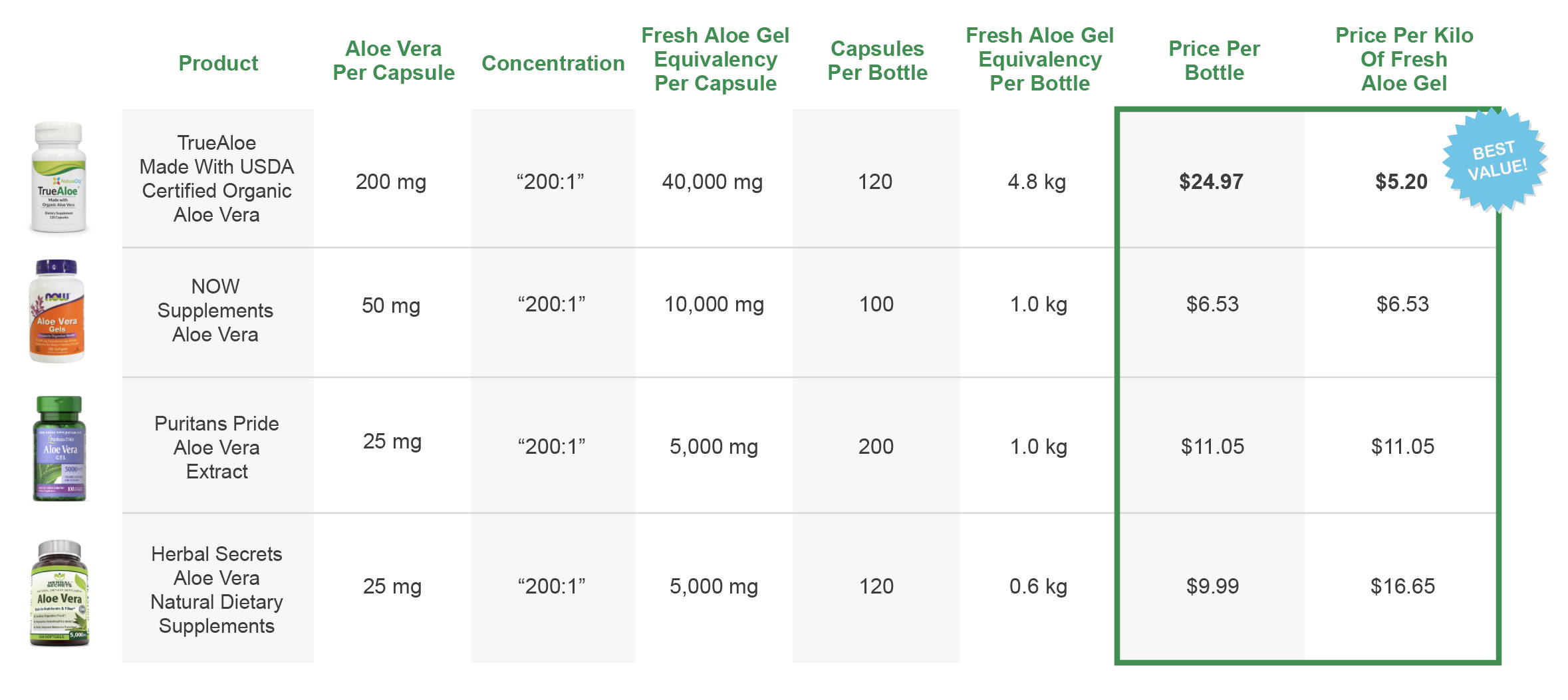Click the $16.65 per kilo value
1568x700 pixels.
[x=1402, y=586]
